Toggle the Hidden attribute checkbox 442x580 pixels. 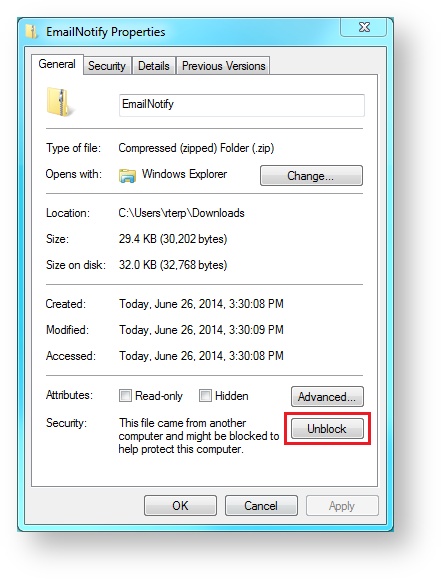(205, 395)
